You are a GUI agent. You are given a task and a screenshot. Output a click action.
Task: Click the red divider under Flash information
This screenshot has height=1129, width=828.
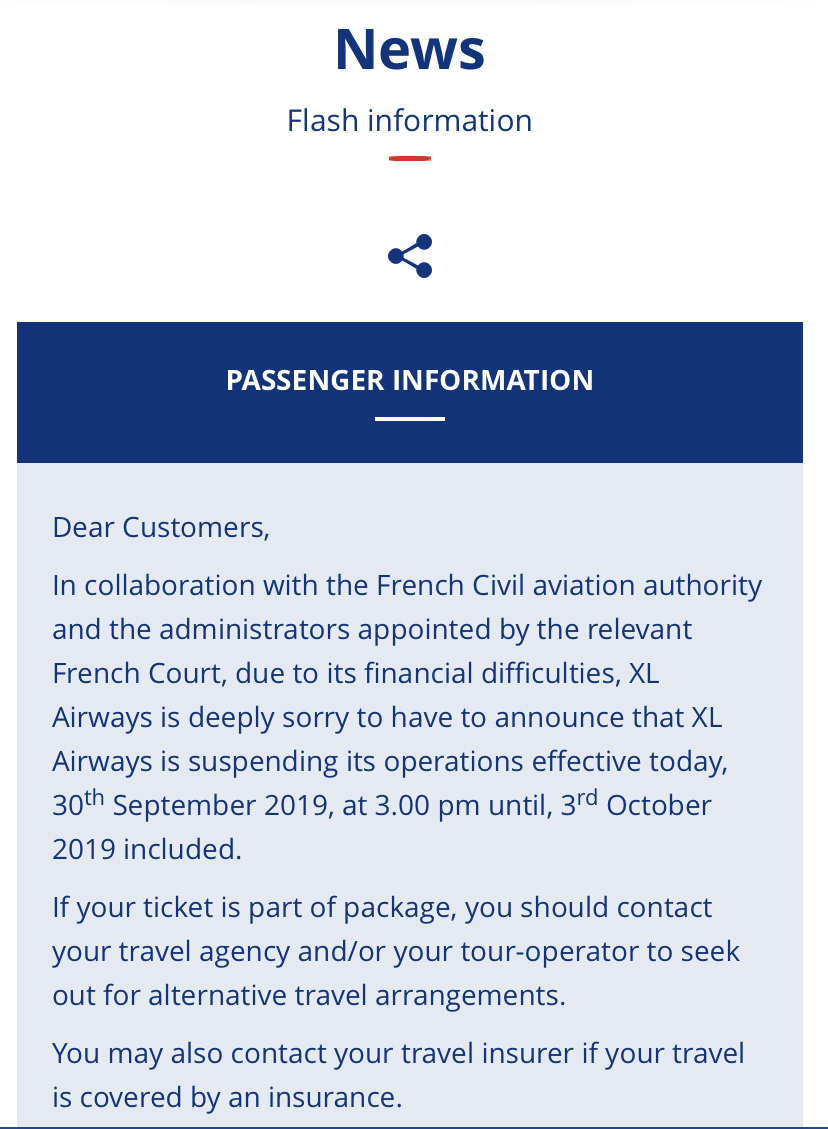[x=410, y=158]
